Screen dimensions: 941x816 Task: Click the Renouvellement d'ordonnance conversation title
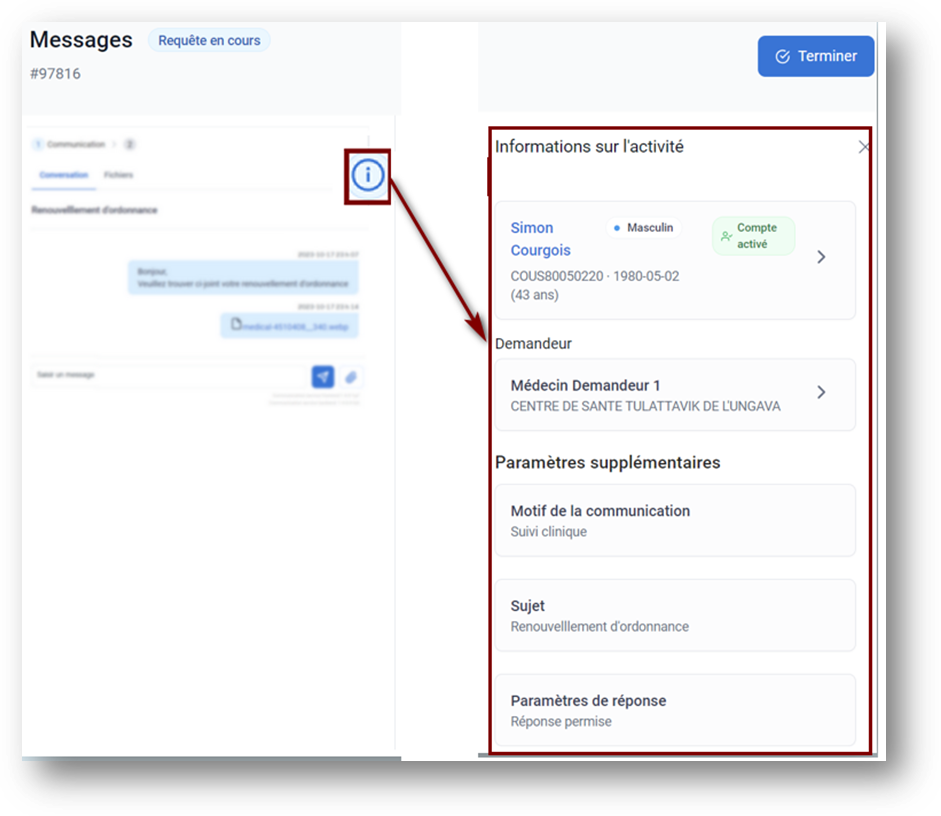click(x=94, y=210)
